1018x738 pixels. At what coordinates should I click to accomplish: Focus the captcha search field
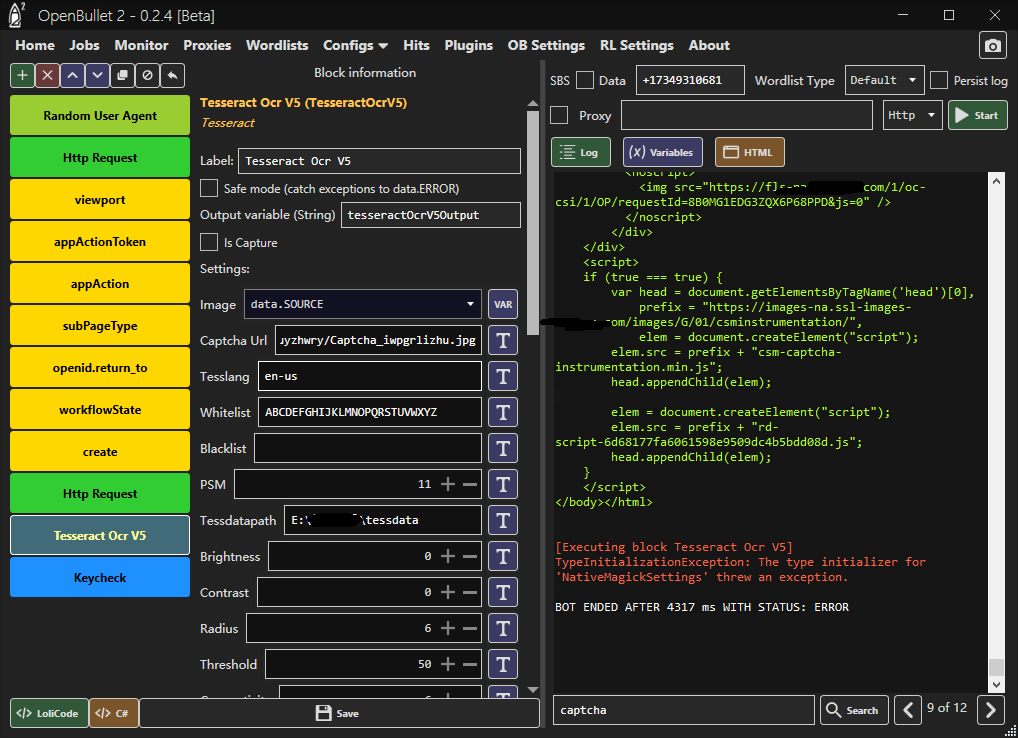tap(684, 710)
